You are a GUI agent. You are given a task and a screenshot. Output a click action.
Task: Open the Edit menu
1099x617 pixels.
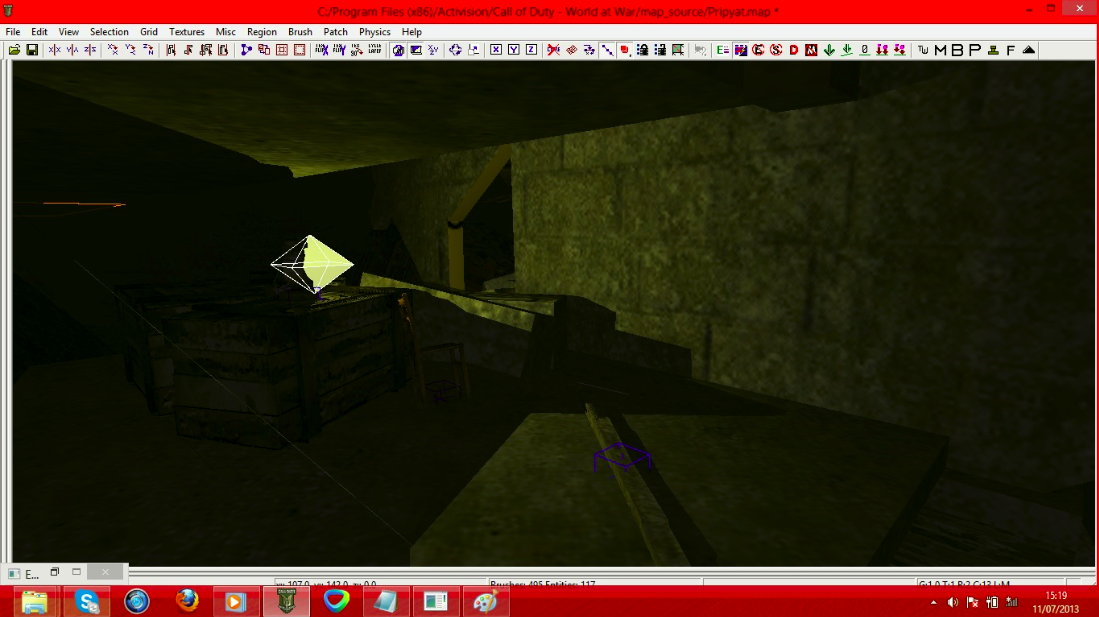[x=39, y=32]
